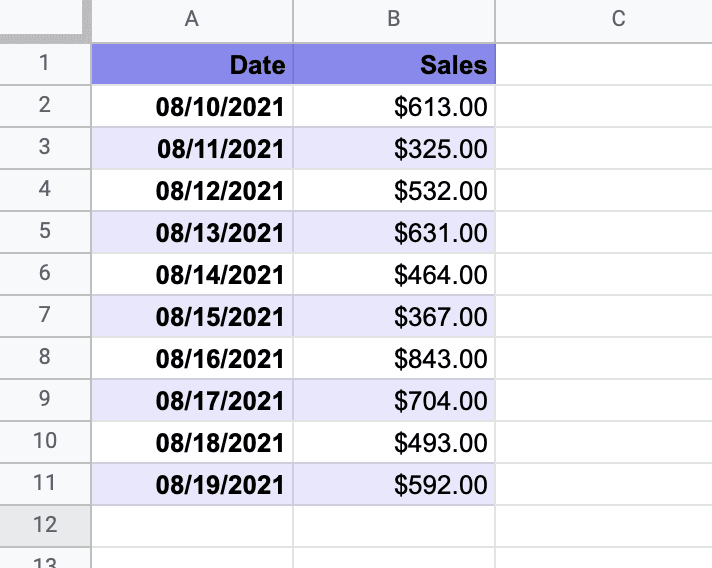Select the $704.00 sales cell

point(394,400)
